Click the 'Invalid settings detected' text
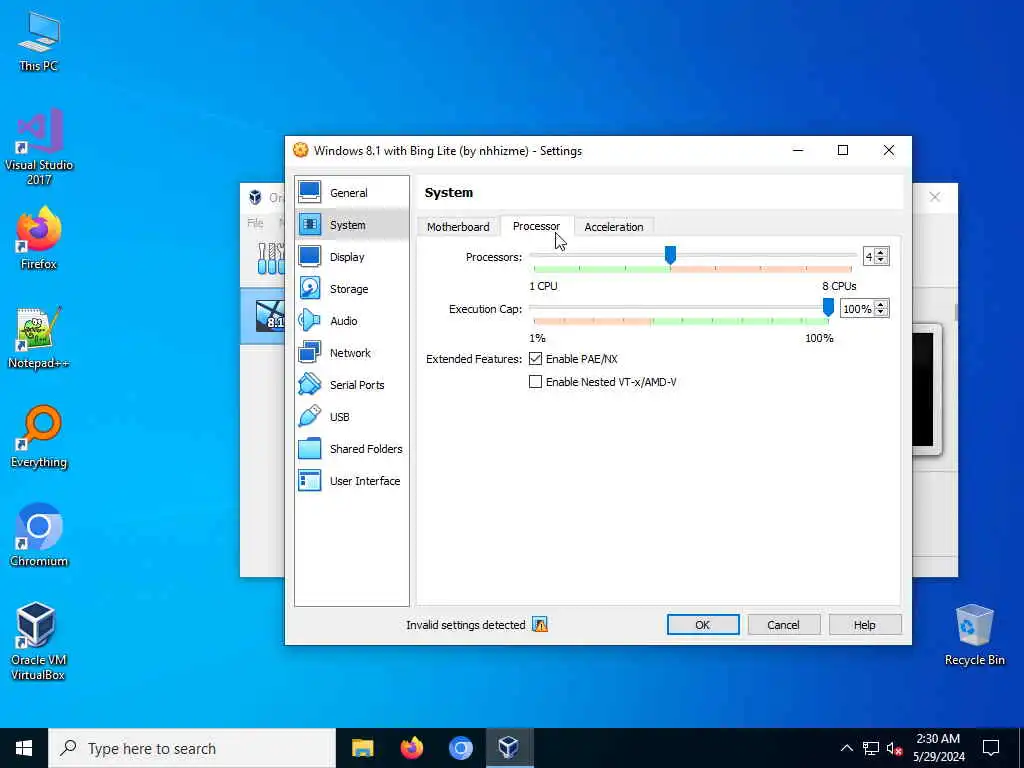 pos(466,625)
